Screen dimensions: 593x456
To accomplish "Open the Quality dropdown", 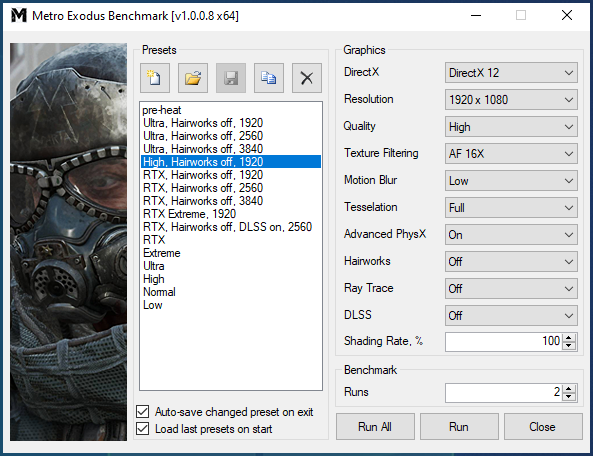I will click(x=511, y=127).
